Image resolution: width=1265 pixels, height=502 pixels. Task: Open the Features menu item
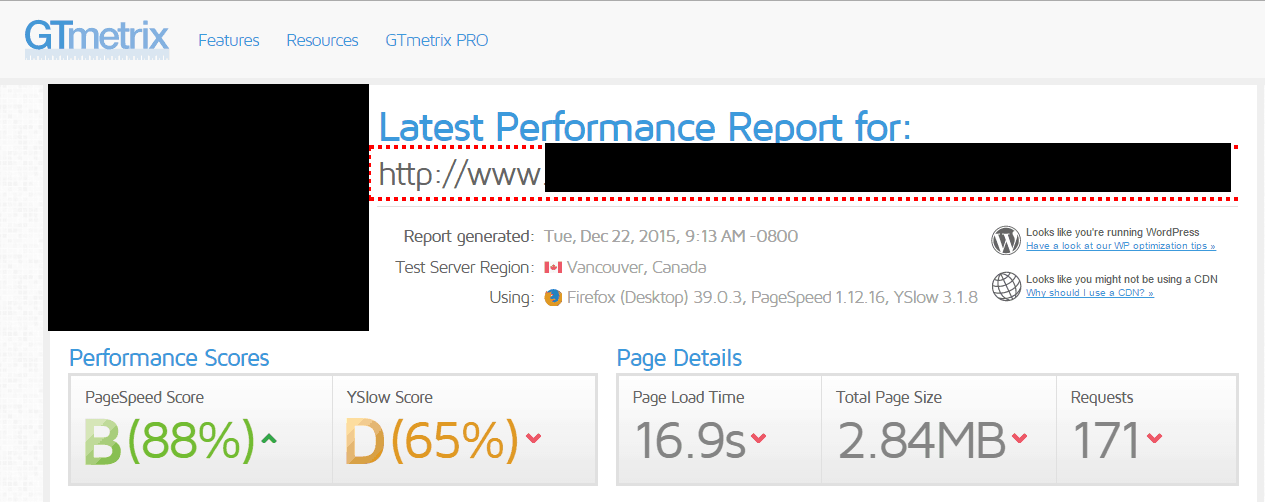[229, 40]
